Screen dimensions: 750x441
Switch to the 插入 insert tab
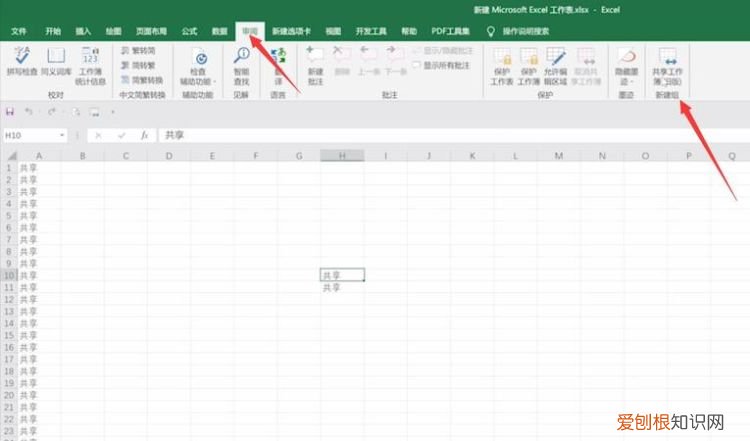tap(83, 31)
